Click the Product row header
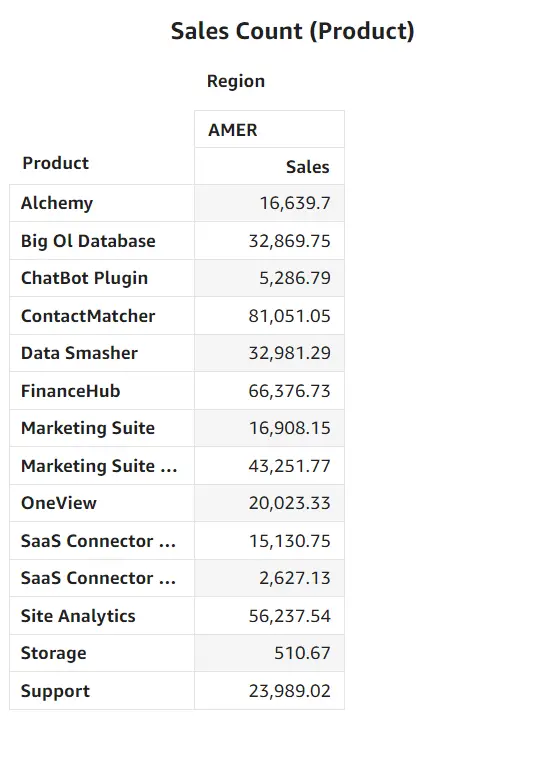 pos(55,163)
